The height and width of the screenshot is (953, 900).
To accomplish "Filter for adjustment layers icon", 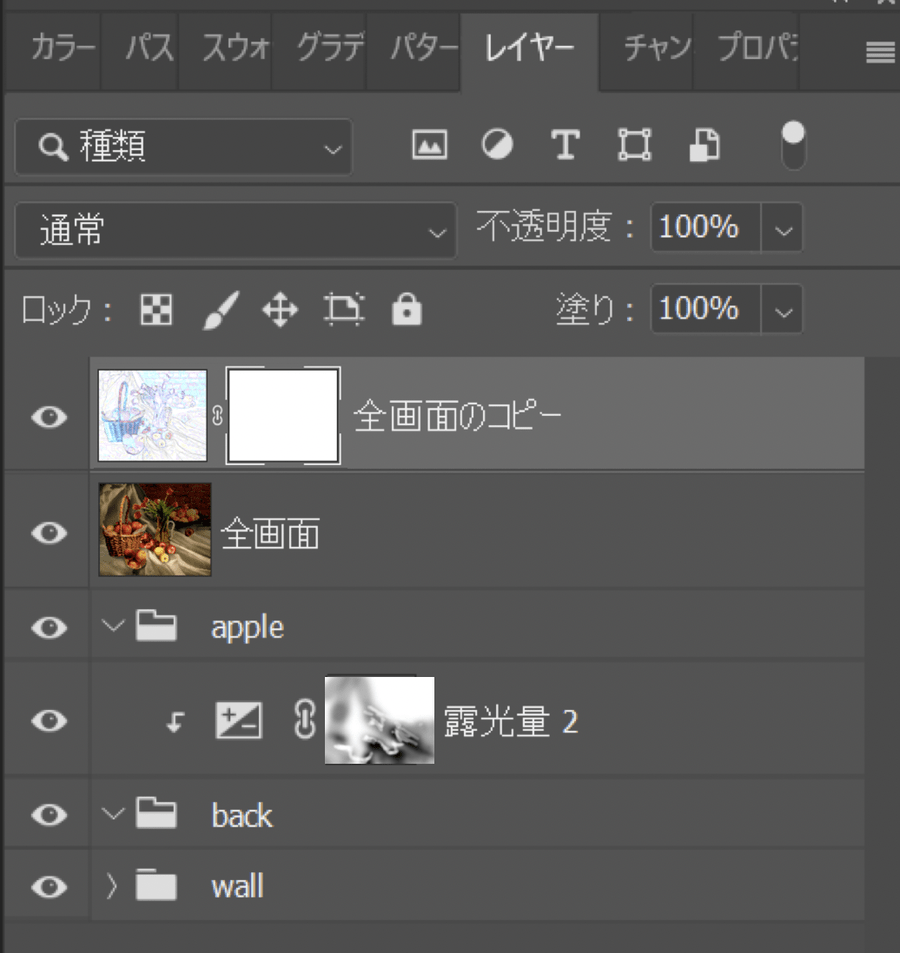I will point(497,145).
